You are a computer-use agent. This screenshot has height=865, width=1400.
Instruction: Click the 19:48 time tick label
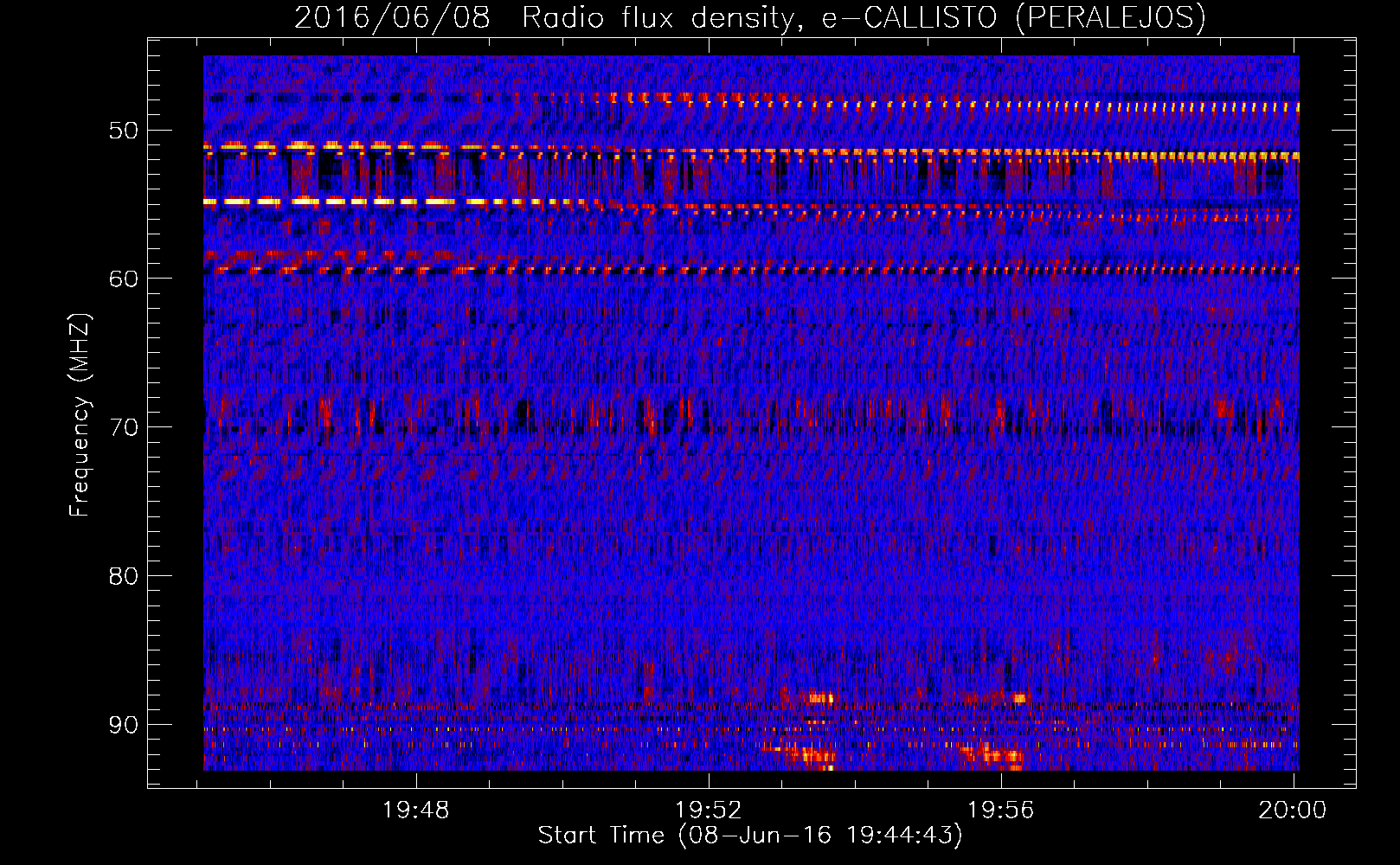pyautogui.click(x=416, y=811)
